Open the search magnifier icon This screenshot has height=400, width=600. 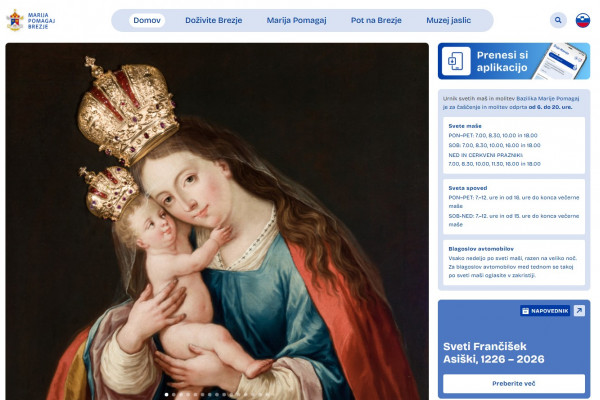(558, 20)
